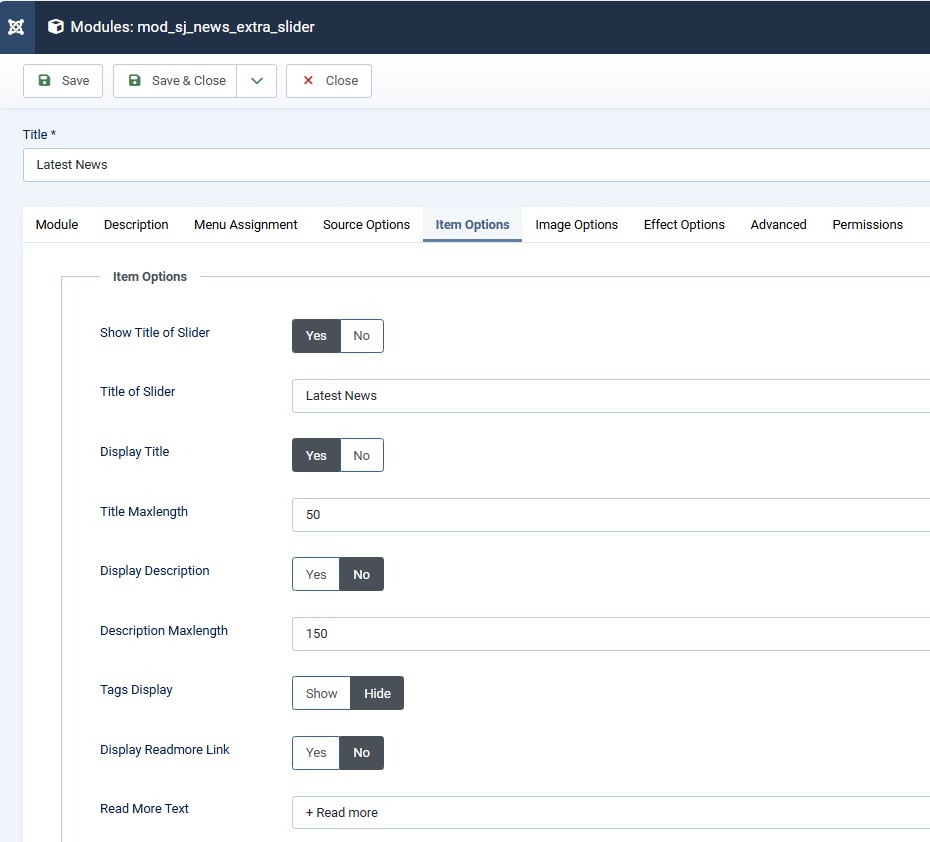Expand the Save & Close dropdown arrow
Image resolution: width=930 pixels, height=842 pixels.
[257, 81]
